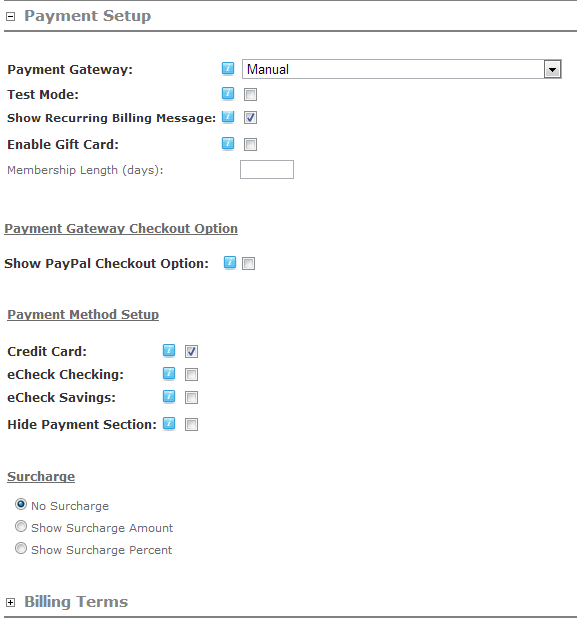
Task: Click the Membership Length days input field
Action: (267, 169)
